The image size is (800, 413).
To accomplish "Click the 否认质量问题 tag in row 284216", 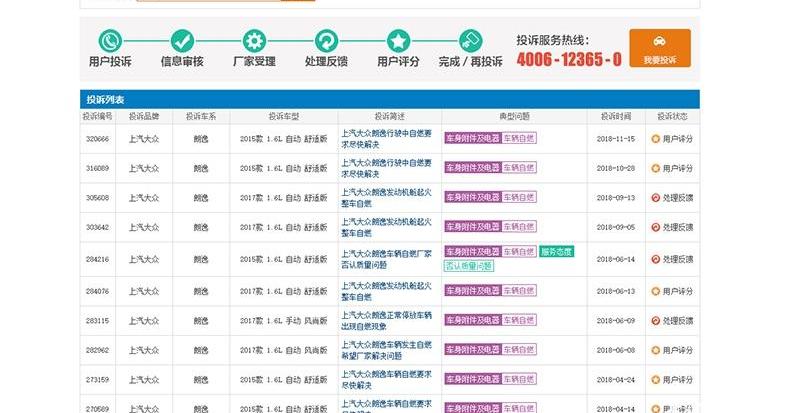I will [x=469, y=266].
